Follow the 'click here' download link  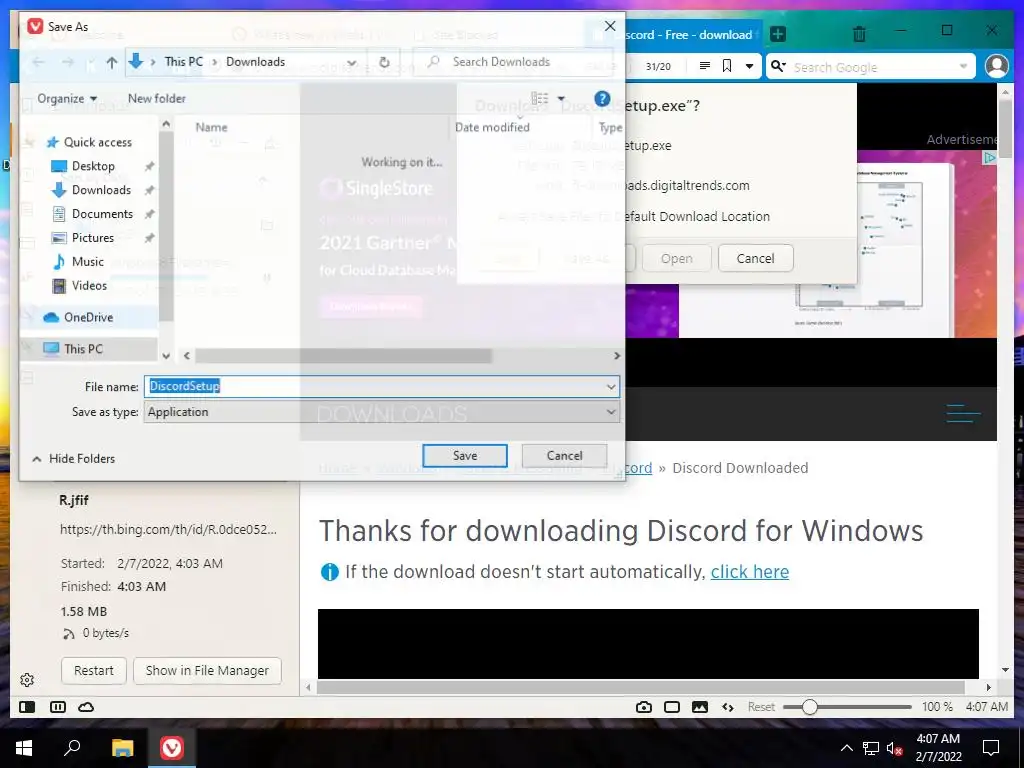[x=750, y=572]
